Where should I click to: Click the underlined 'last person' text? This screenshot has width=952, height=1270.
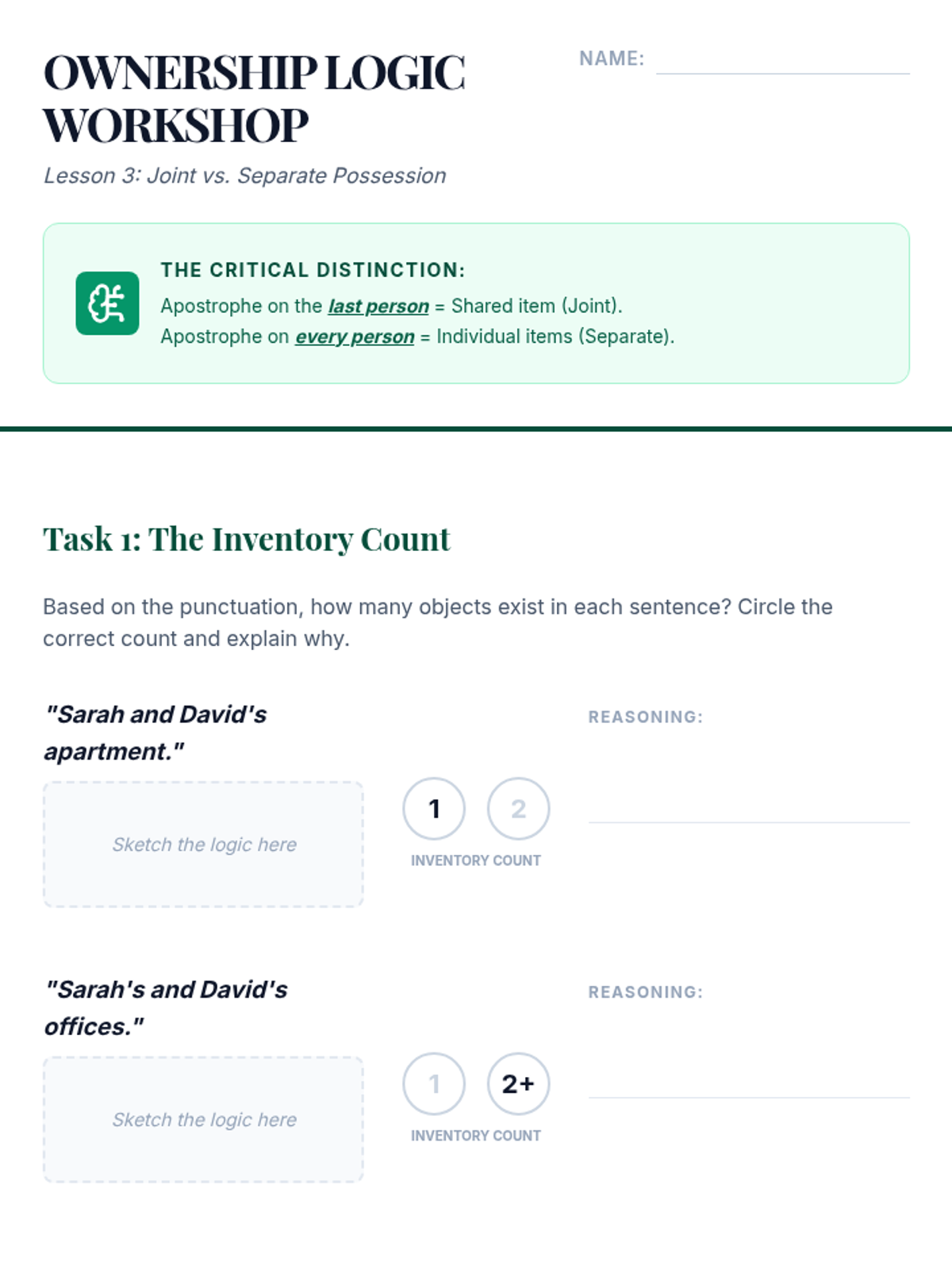coord(378,306)
